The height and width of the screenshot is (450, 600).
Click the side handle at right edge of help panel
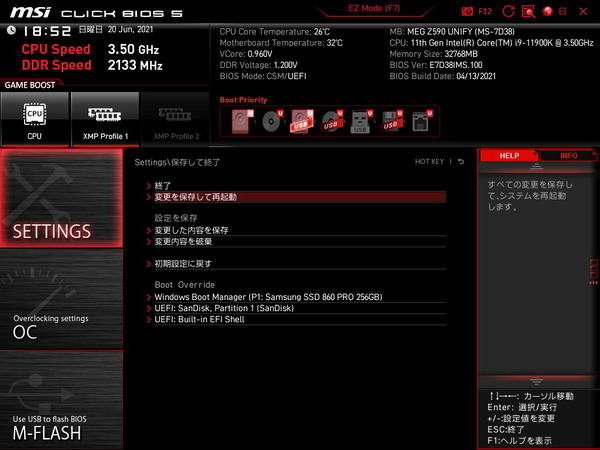pos(593,272)
